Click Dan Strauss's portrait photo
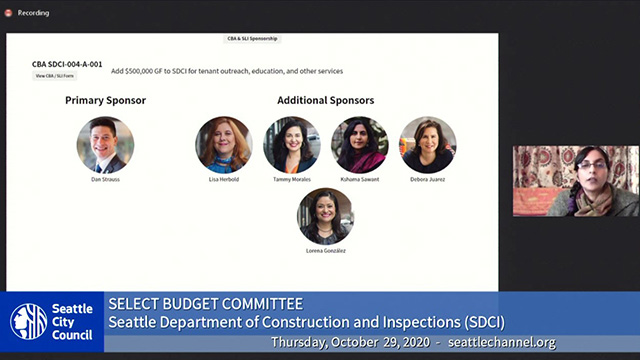The height and width of the screenshot is (360, 640). [x=105, y=145]
